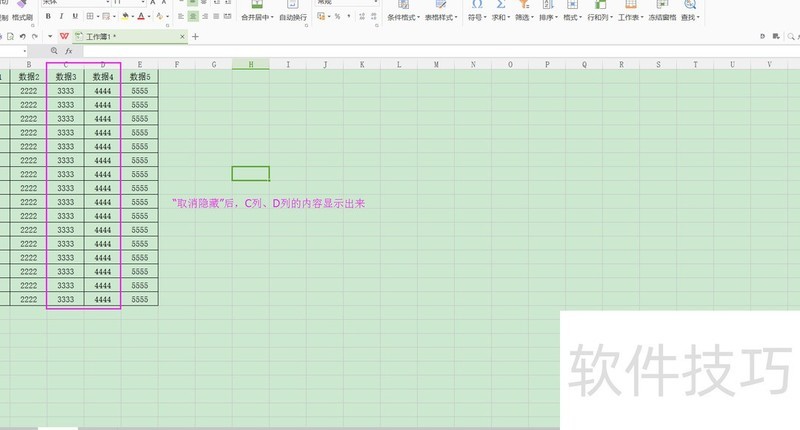
Task: Open the Format (格式) menu
Action: 572,11
